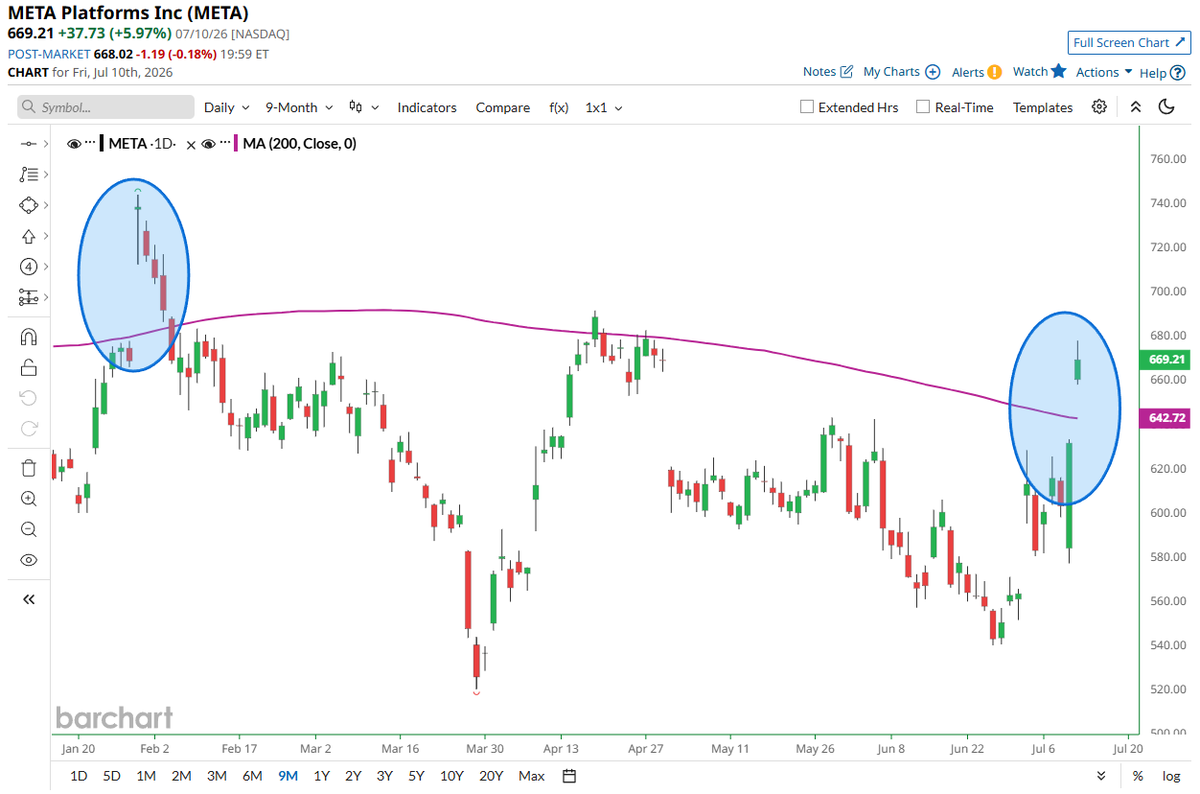1200x794 pixels.
Task: Select the 3M period tab
Action: tap(216, 776)
